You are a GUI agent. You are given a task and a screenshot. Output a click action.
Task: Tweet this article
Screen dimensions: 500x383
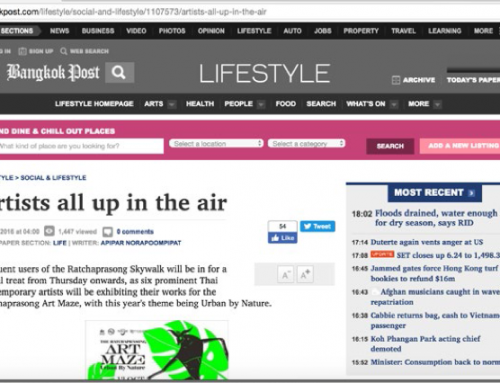click(317, 226)
